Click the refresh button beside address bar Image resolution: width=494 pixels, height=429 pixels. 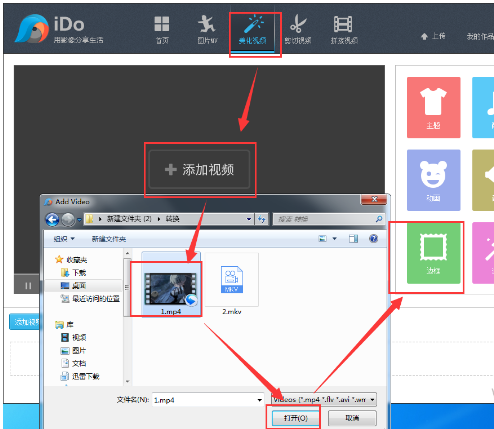[261, 219]
